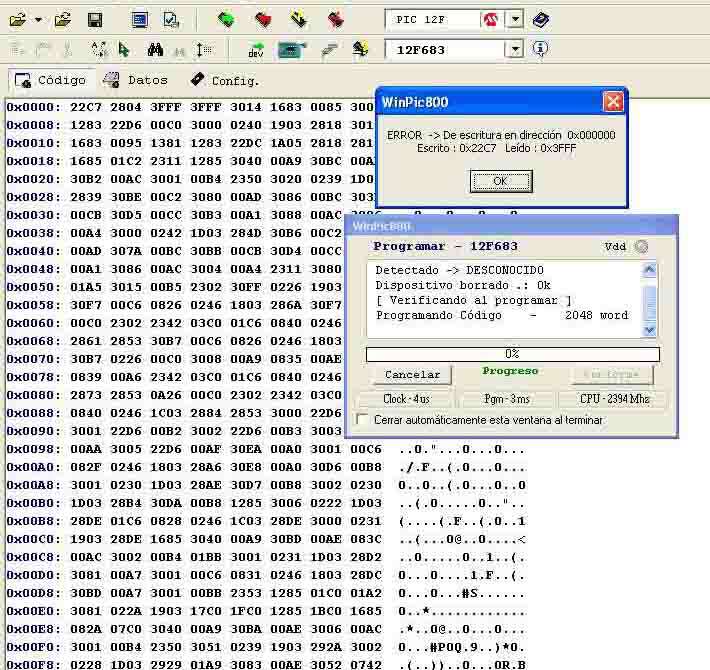Click hex value 28DE in row 0x00B8 first column
The height and width of the screenshot is (670, 710).
coord(86,521)
